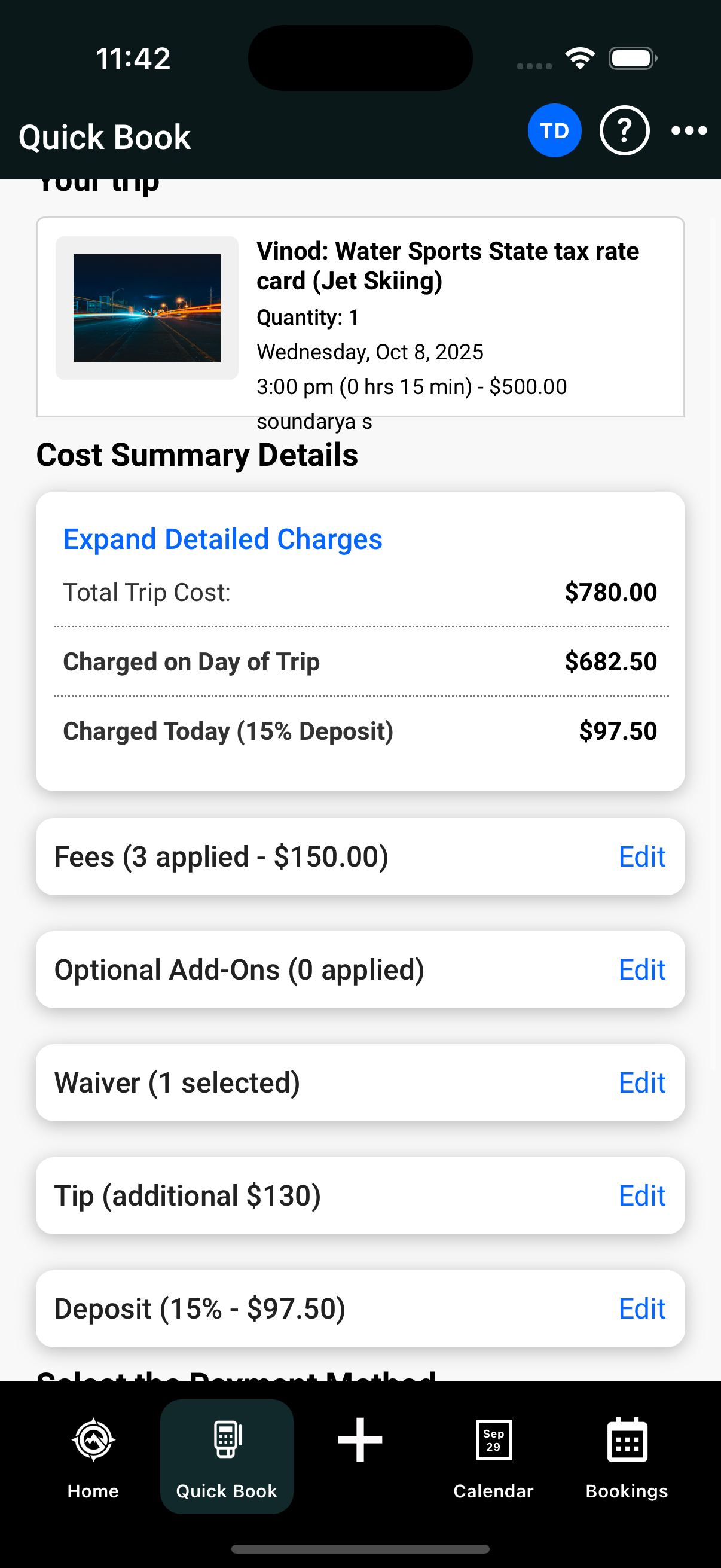
Task: Edit Optional Add-Ons
Action: click(642, 969)
